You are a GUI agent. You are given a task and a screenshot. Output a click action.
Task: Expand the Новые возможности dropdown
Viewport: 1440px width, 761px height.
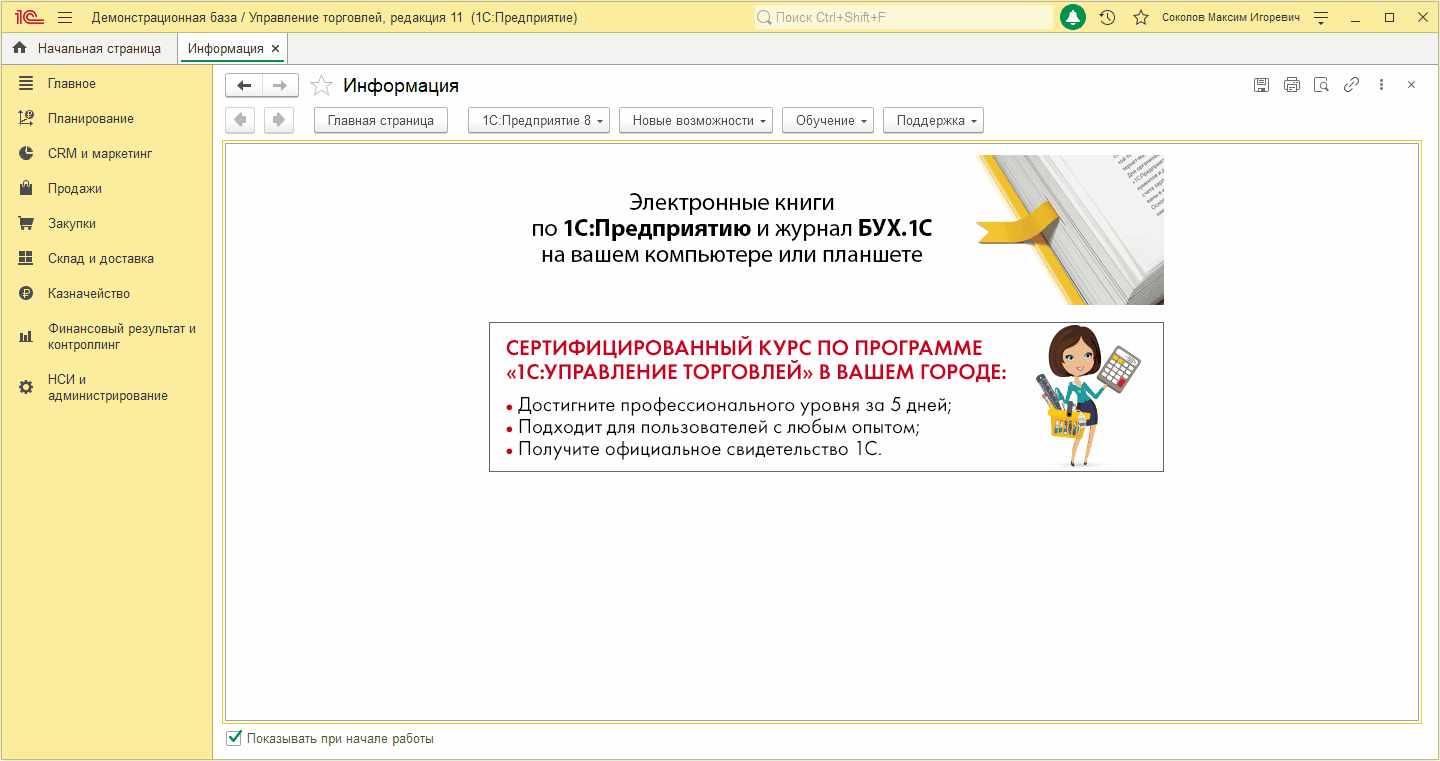point(697,120)
